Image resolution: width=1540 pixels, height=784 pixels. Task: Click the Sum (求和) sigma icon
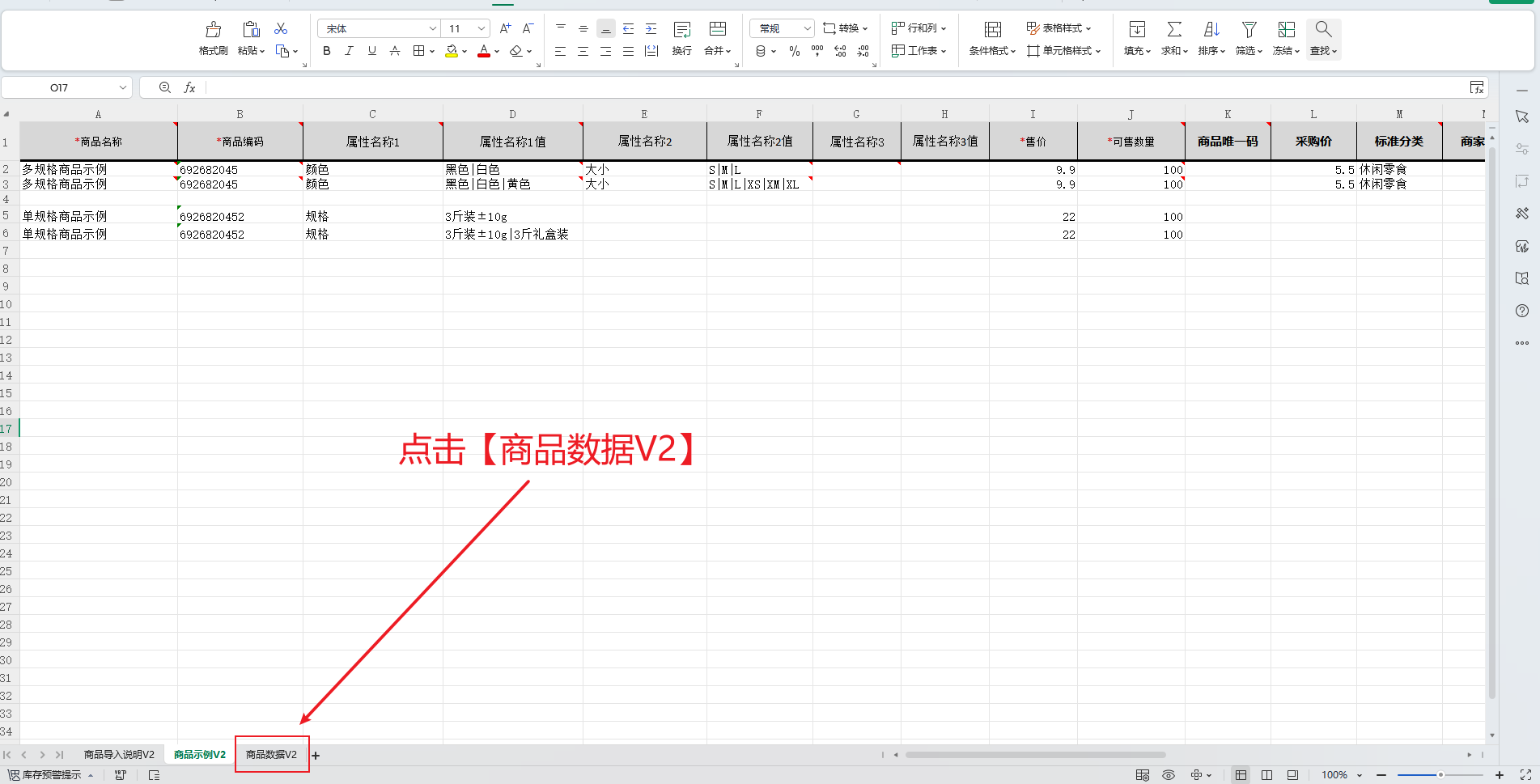(1173, 30)
